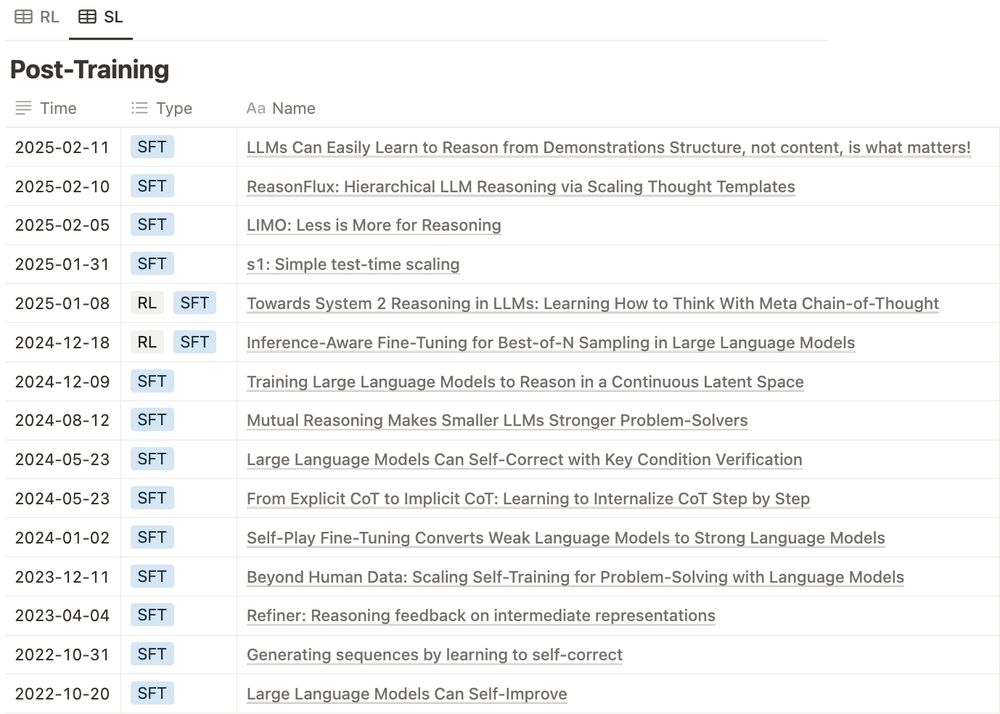This screenshot has width=1000, height=714.
Task: Click the SFT tag in the 2022-10-31 row
Action: tap(152, 654)
